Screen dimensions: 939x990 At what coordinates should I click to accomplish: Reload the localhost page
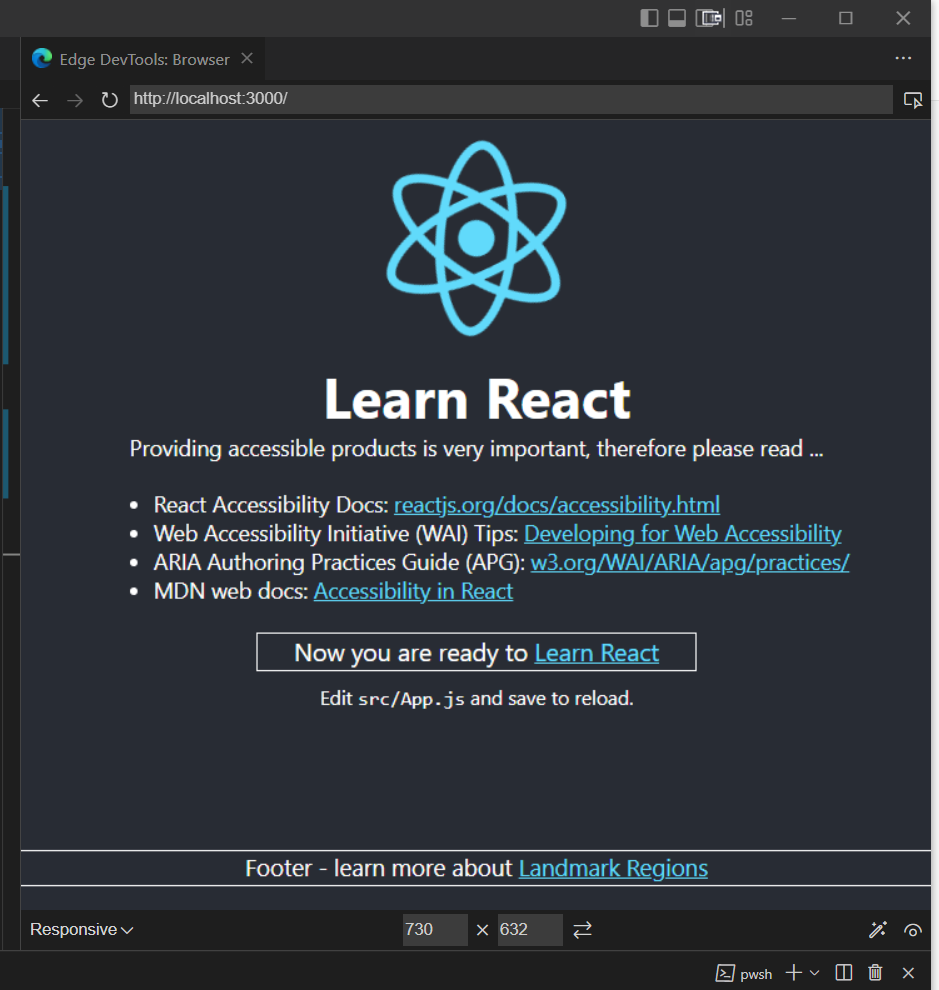pos(109,100)
